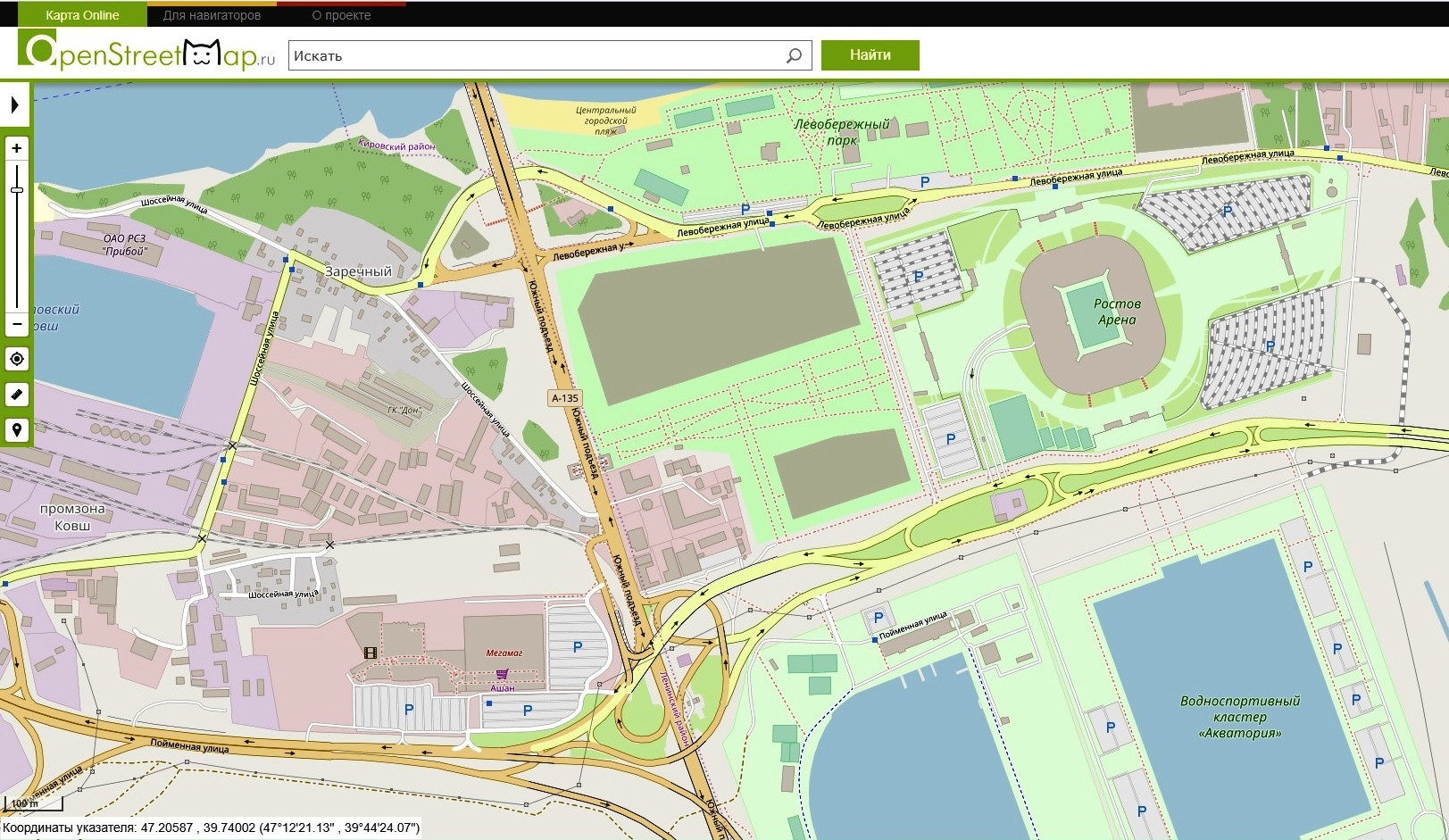Screen dimensions: 1449x840
Task: Expand the left side panel arrow
Action: [14, 104]
